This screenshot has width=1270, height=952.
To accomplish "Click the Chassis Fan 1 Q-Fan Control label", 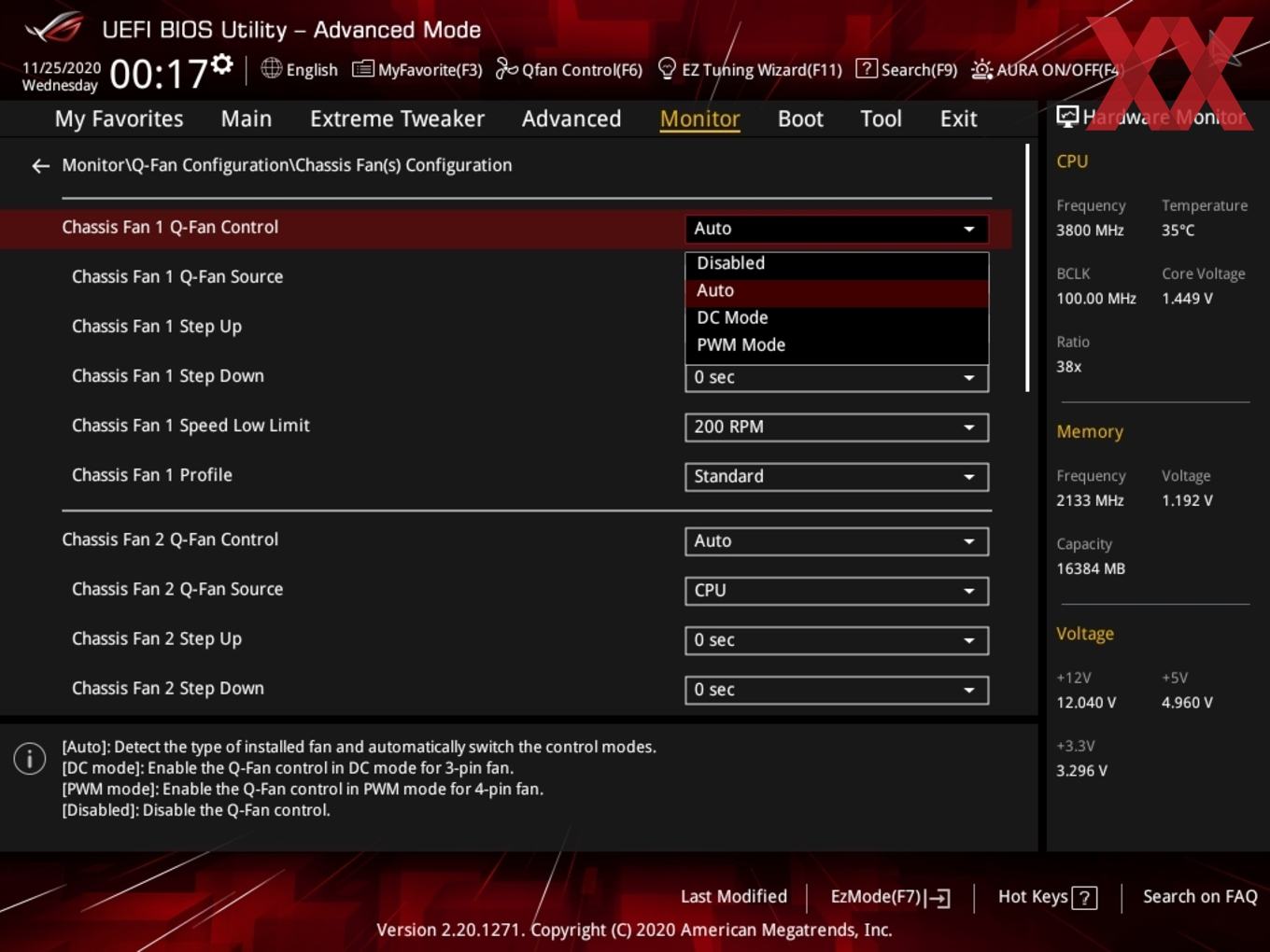I will pos(170,228).
